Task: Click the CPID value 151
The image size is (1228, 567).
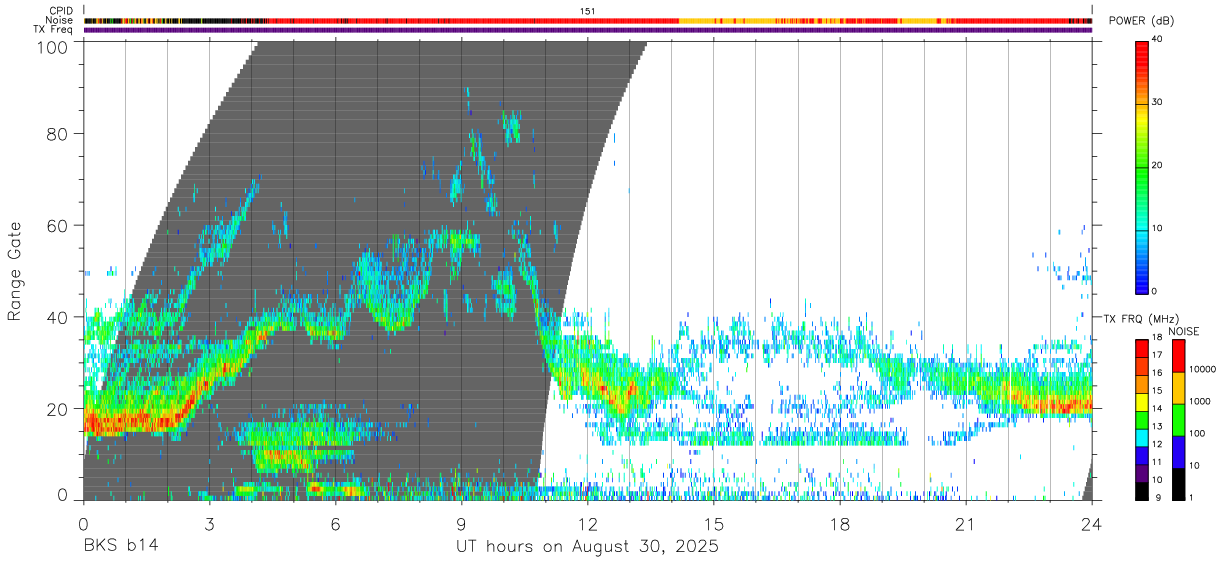Action: (587, 11)
